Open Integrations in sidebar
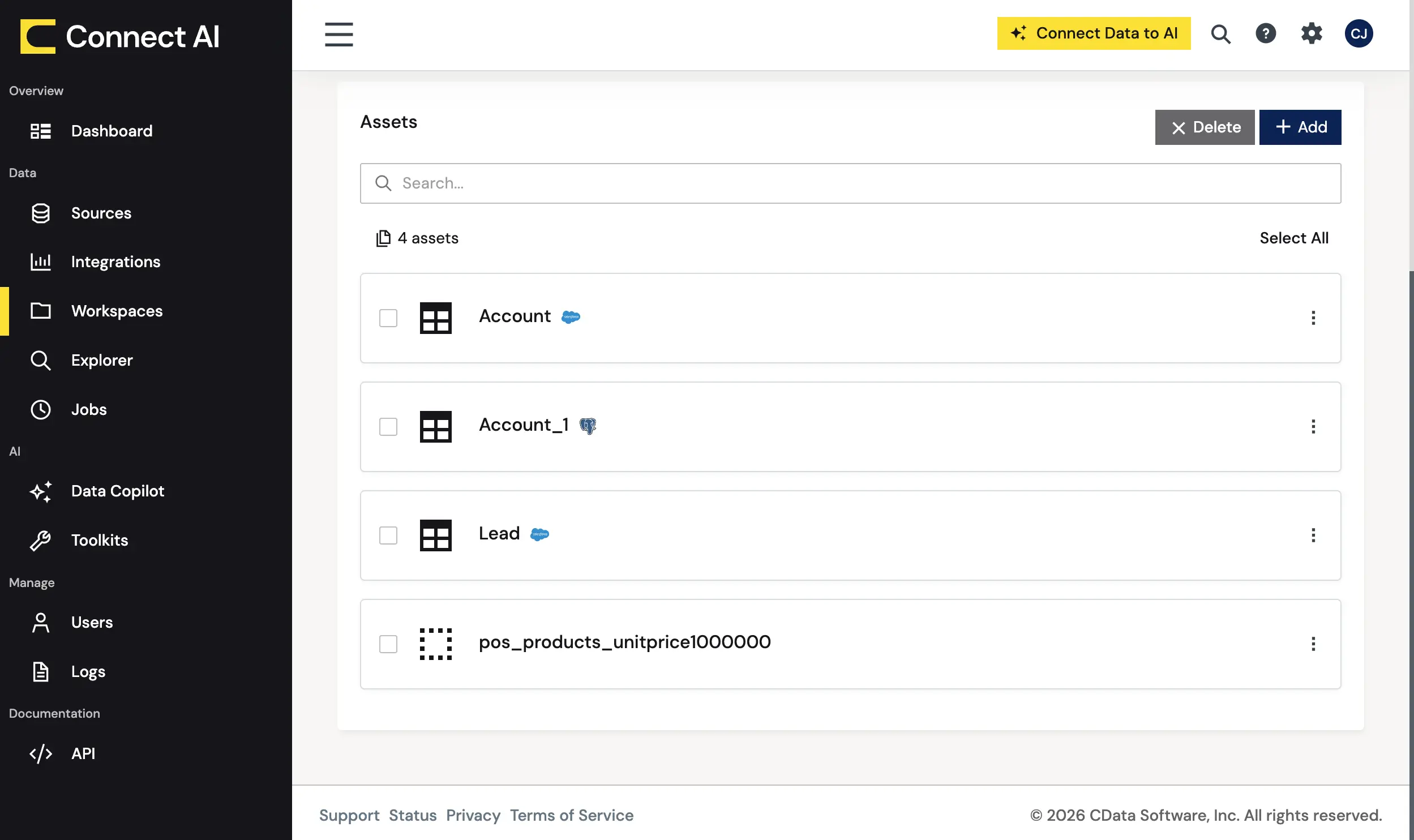 click(x=146, y=262)
